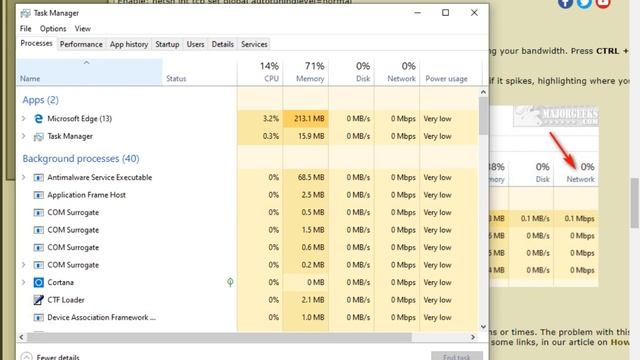Click the YouTube icon on the webpage
This screenshot has width=640, height=360.
point(603,3)
